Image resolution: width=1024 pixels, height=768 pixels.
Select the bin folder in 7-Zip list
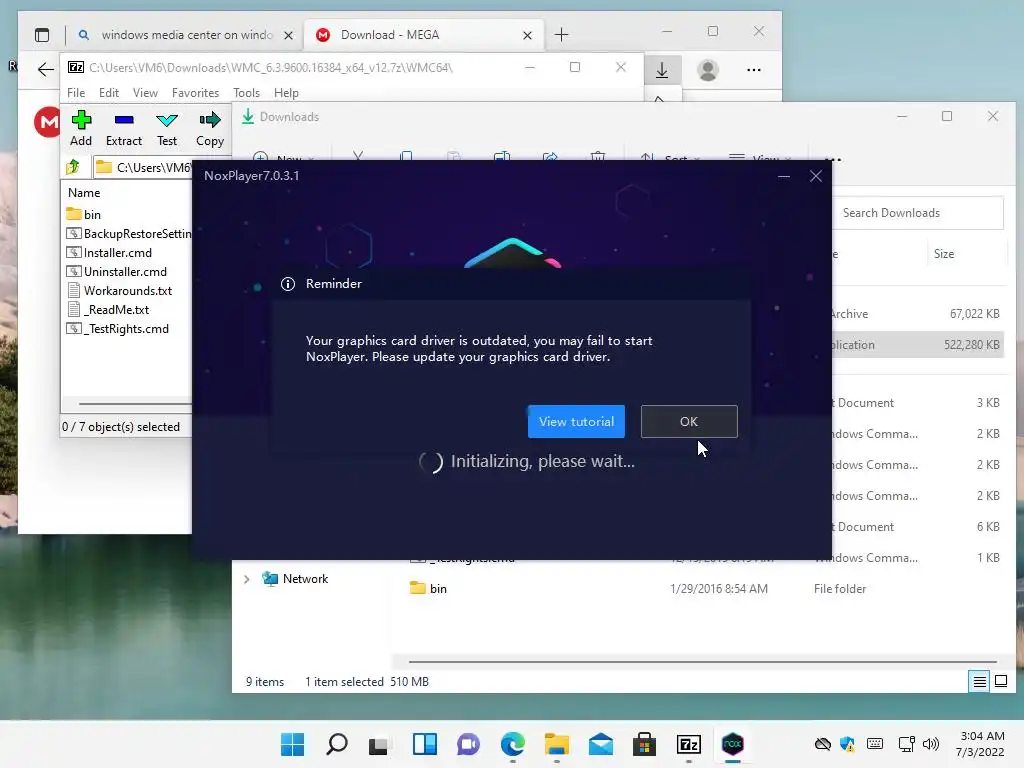pyautogui.click(x=84, y=214)
